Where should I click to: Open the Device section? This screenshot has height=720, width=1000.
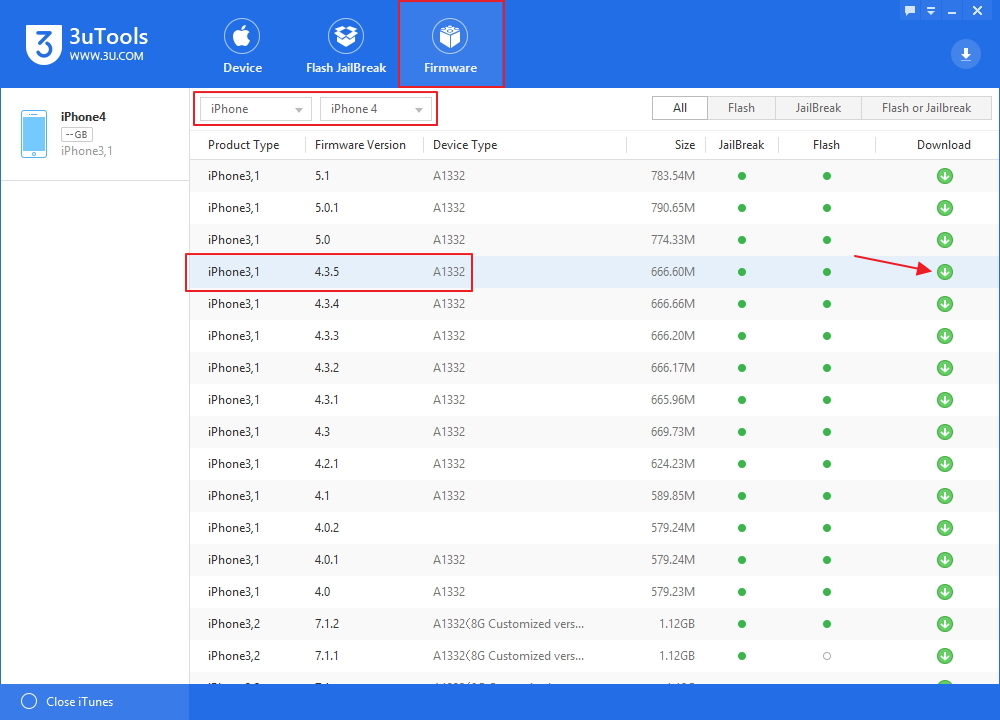pyautogui.click(x=242, y=45)
